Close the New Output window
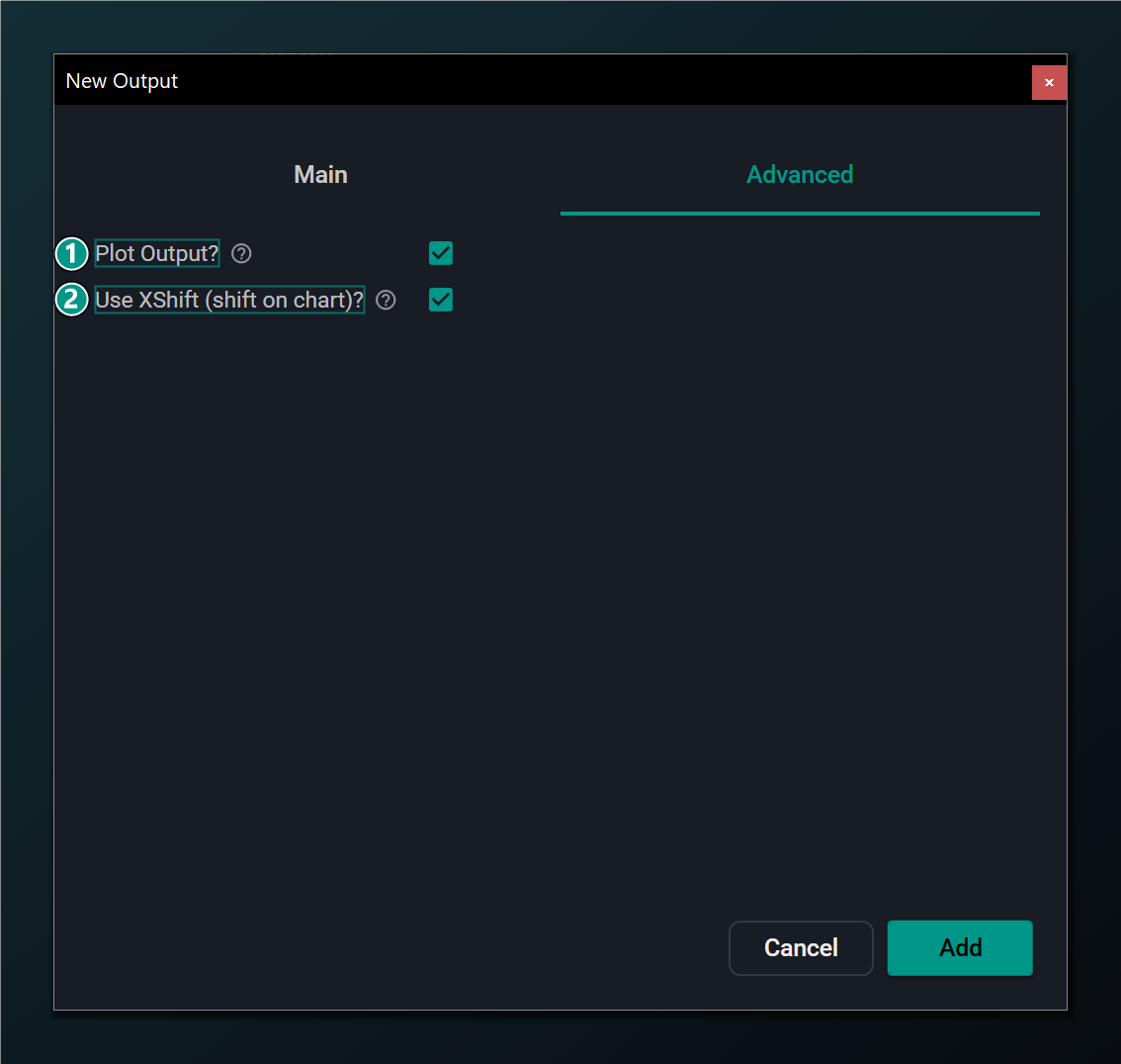This screenshot has width=1121, height=1064. (x=1049, y=82)
